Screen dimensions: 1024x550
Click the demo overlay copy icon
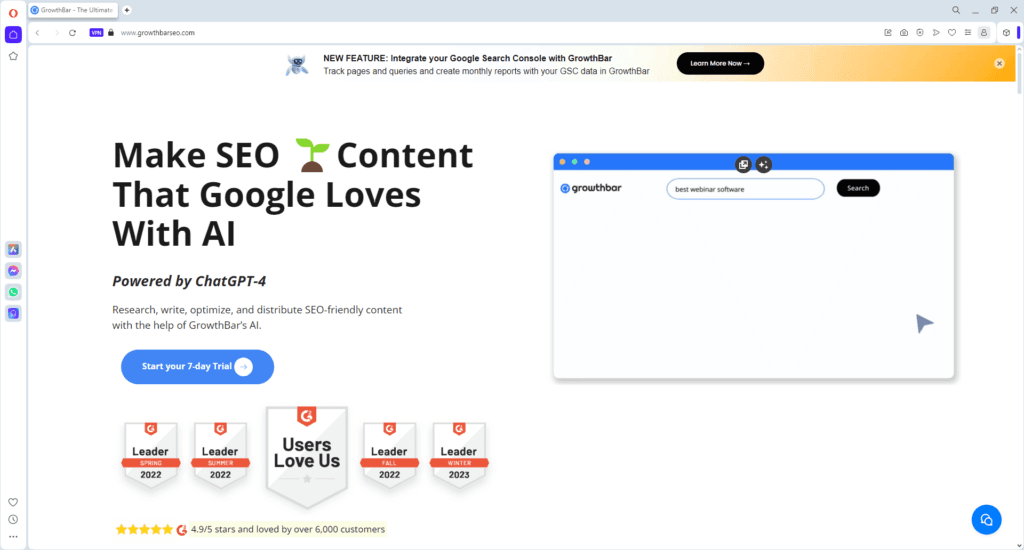[743, 165]
